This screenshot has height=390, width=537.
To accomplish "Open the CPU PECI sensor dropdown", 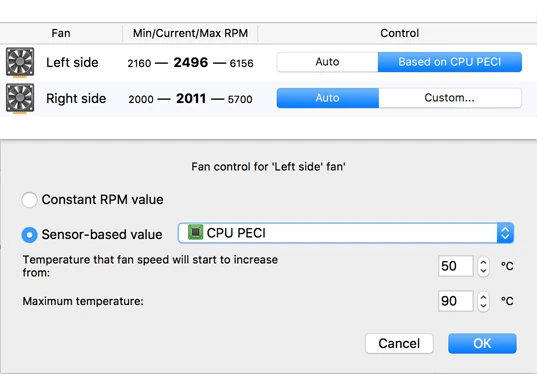I will click(346, 233).
